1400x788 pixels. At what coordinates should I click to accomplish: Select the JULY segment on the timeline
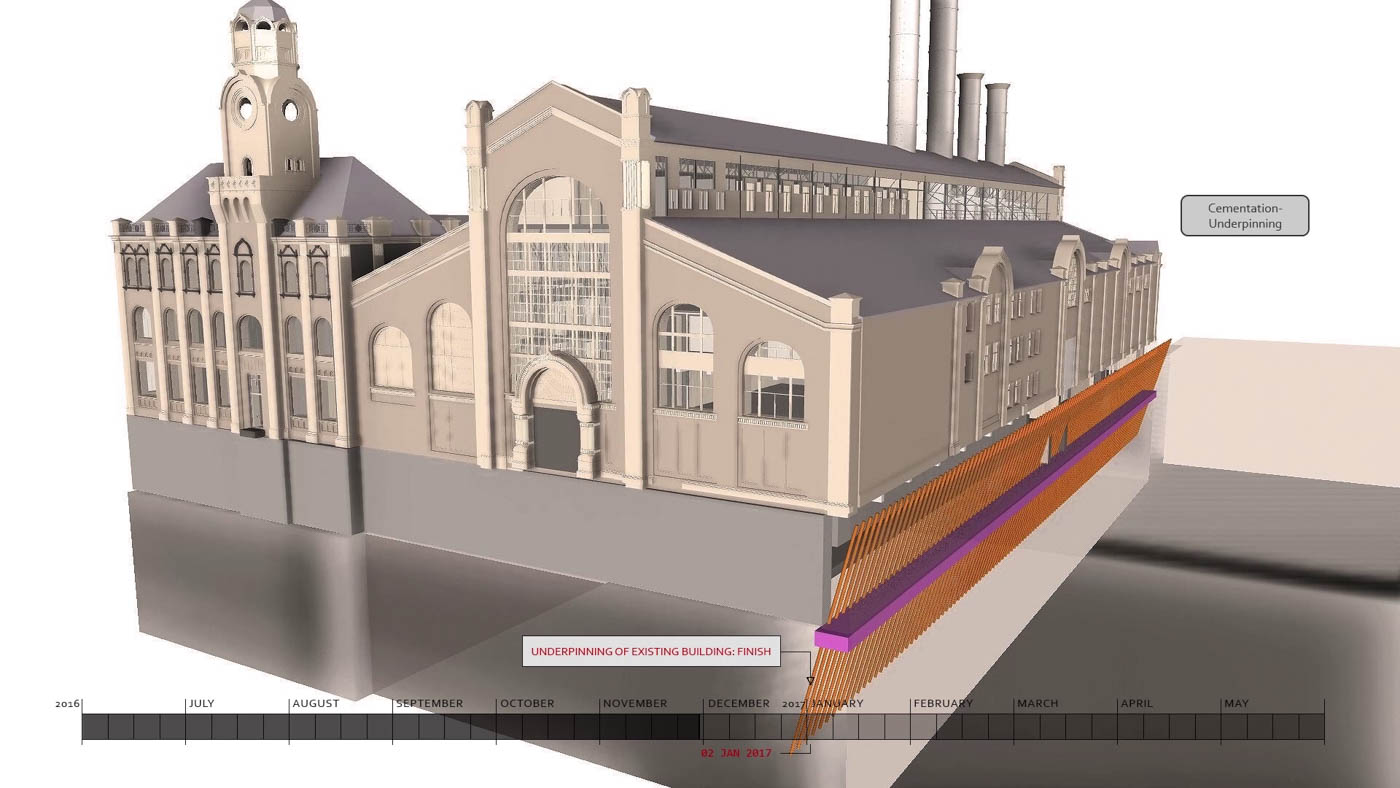(x=203, y=703)
